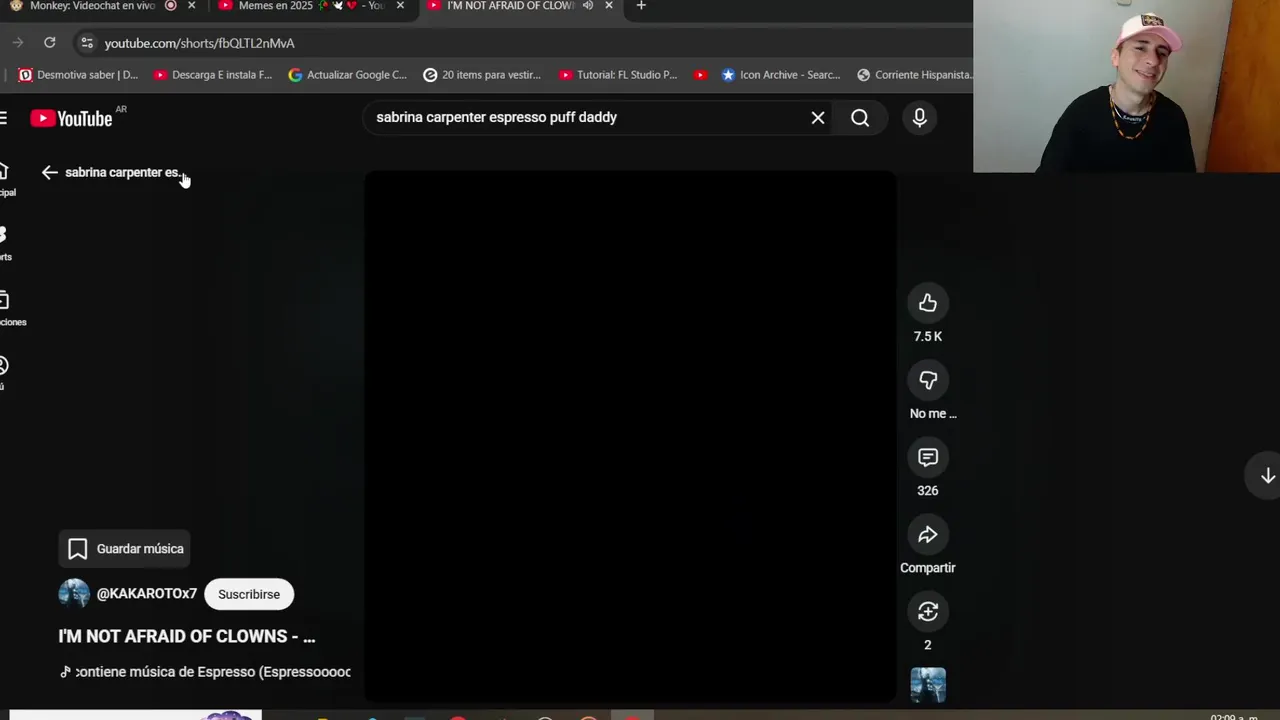Reload the page in browser toolbar
This screenshot has height=720, width=1280.
point(50,42)
